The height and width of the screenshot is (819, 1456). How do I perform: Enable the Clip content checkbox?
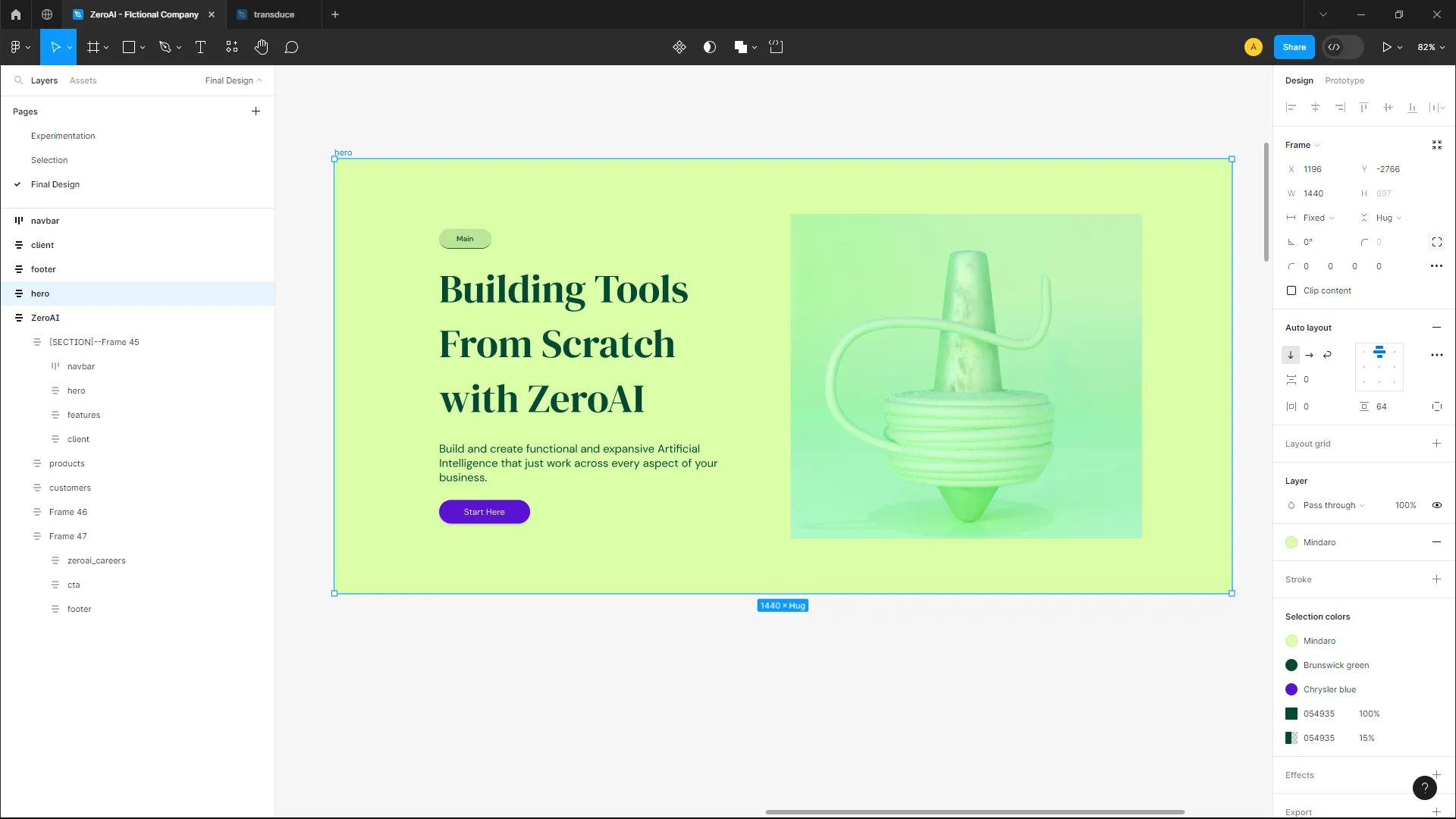[1291, 290]
